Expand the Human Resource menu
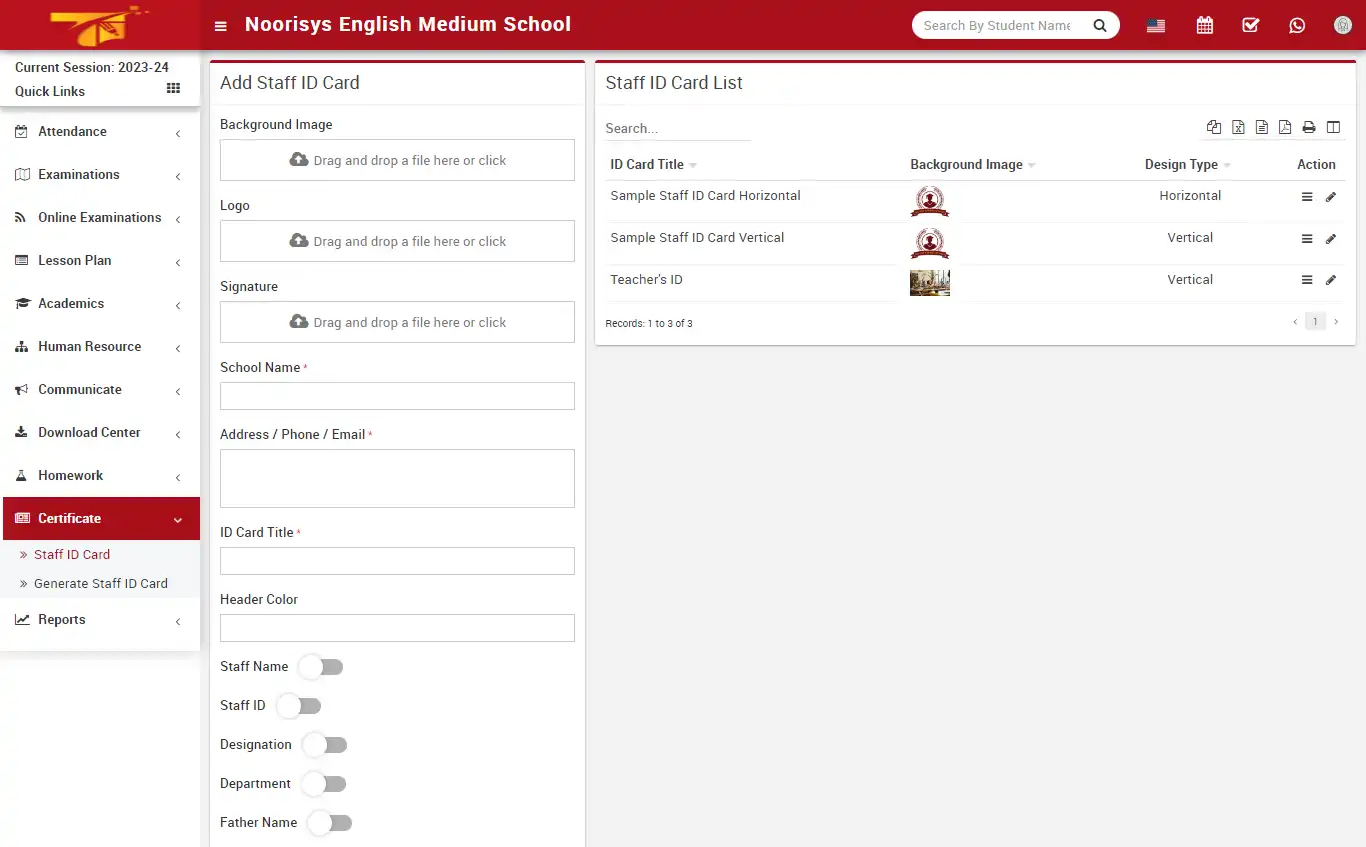The width and height of the screenshot is (1366, 847). pos(89,346)
